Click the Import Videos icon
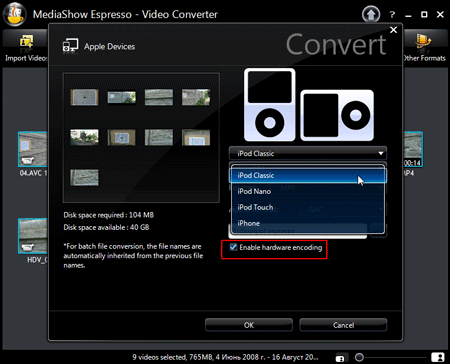Viewport: 450px width, 364px height. 26,42
